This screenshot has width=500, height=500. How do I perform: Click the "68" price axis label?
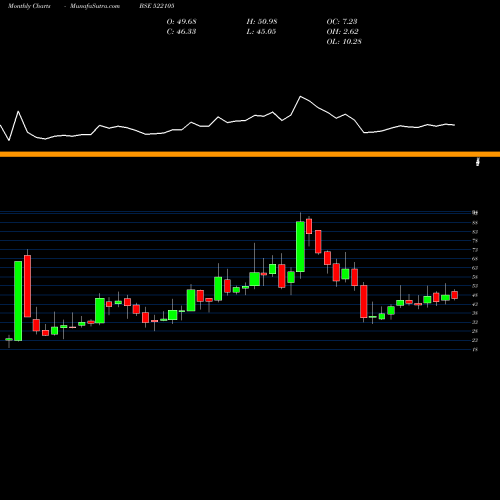[x=475, y=259]
